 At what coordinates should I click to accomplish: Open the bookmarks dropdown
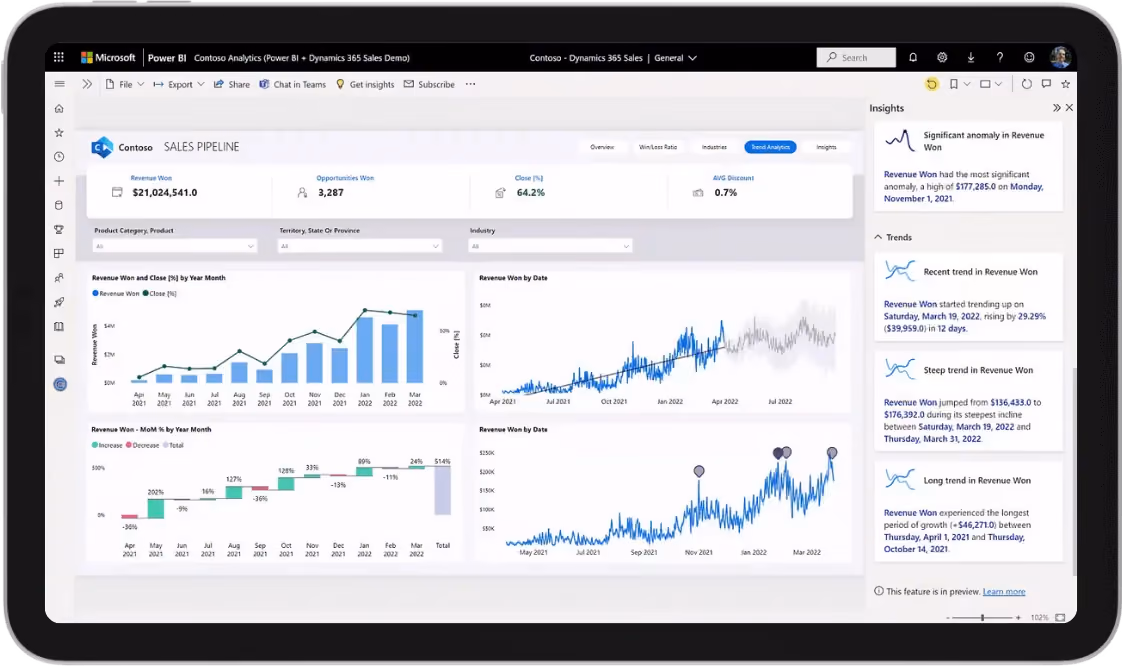(960, 84)
